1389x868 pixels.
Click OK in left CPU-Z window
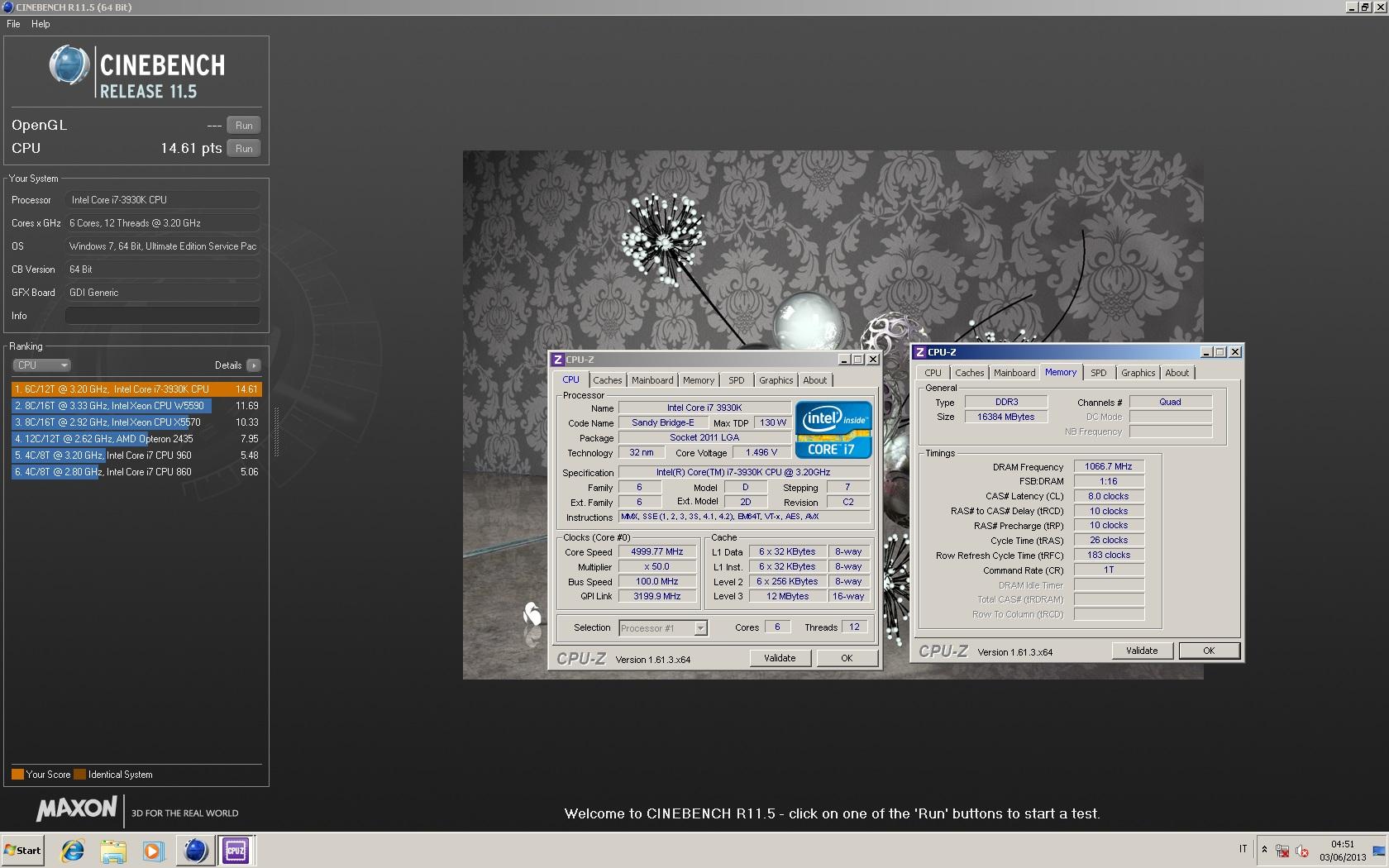click(847, 658)
